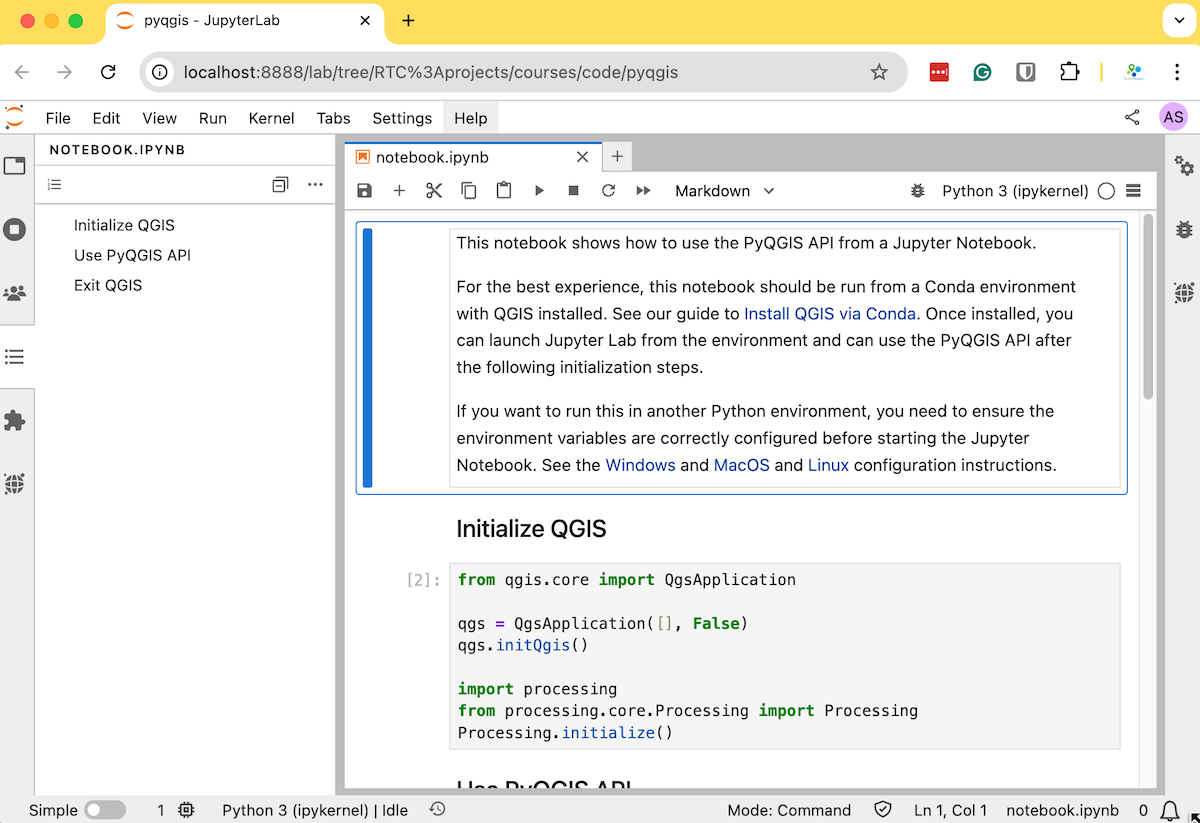The height and width of the screenshot is (823, 1200).
Task: Collapse the markdown cell via its blue bar
Action: coord(368,358)
